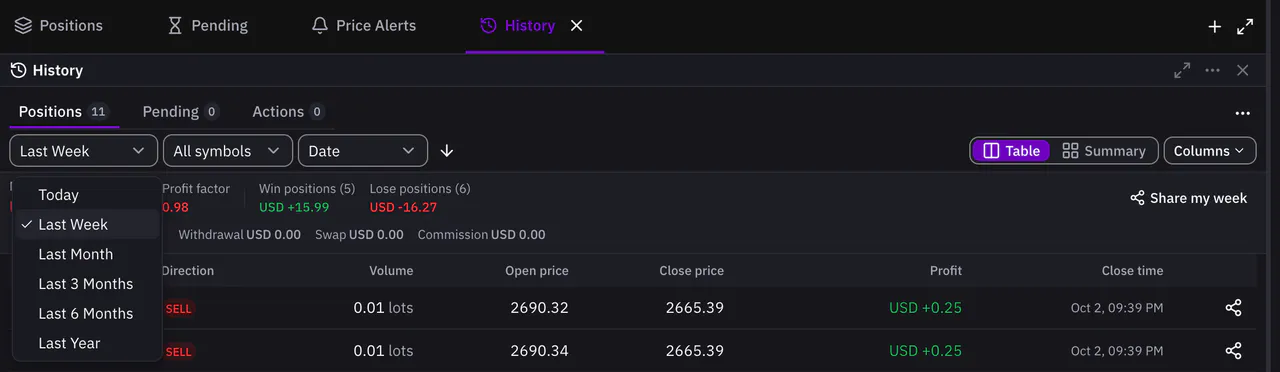This screenshot has width=1280, height=372.
Task: Click the Volume column header
Action: coord(391,271)
